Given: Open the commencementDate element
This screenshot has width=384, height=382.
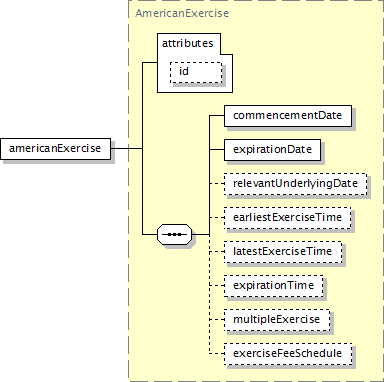Looking at the screenshot, I should pos(288,116).
